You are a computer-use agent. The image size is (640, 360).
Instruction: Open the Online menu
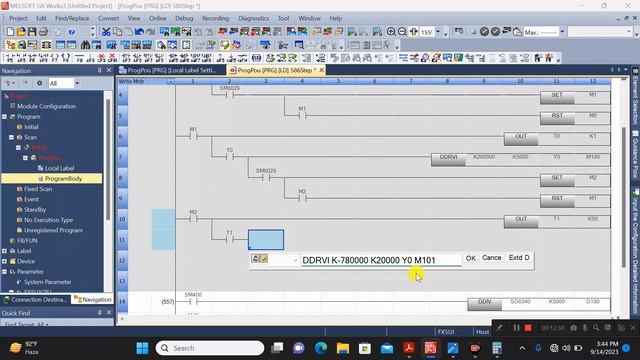(158, 18)
